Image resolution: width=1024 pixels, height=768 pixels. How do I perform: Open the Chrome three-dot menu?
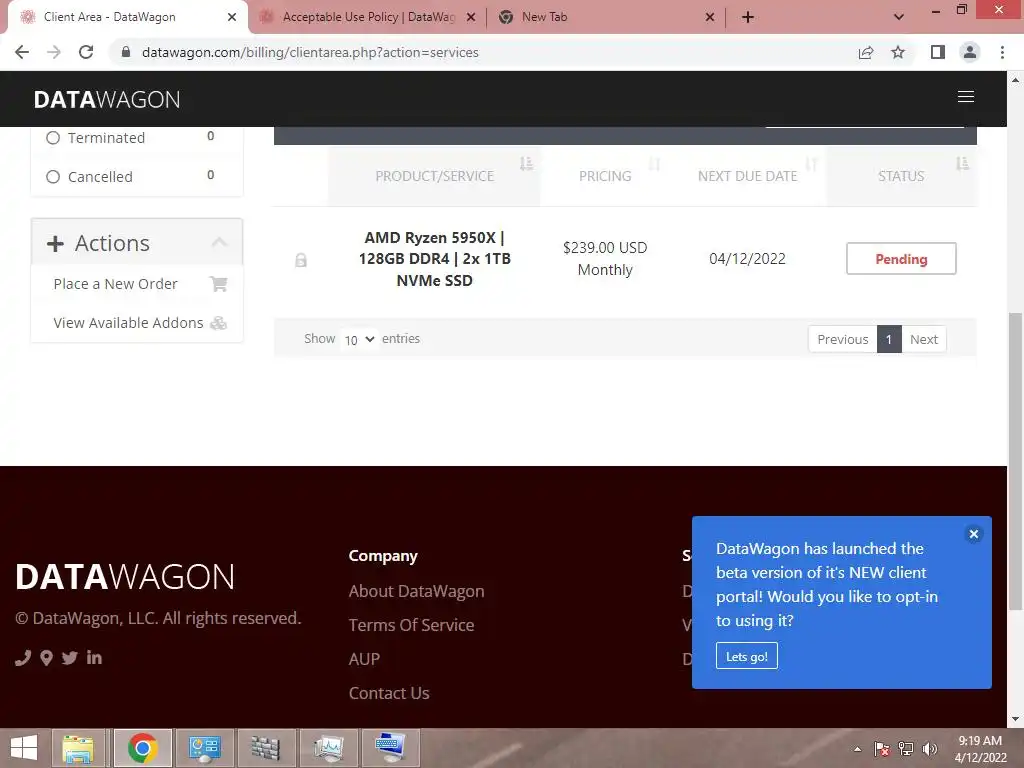pyautogui.click(x=1002, y=52)
